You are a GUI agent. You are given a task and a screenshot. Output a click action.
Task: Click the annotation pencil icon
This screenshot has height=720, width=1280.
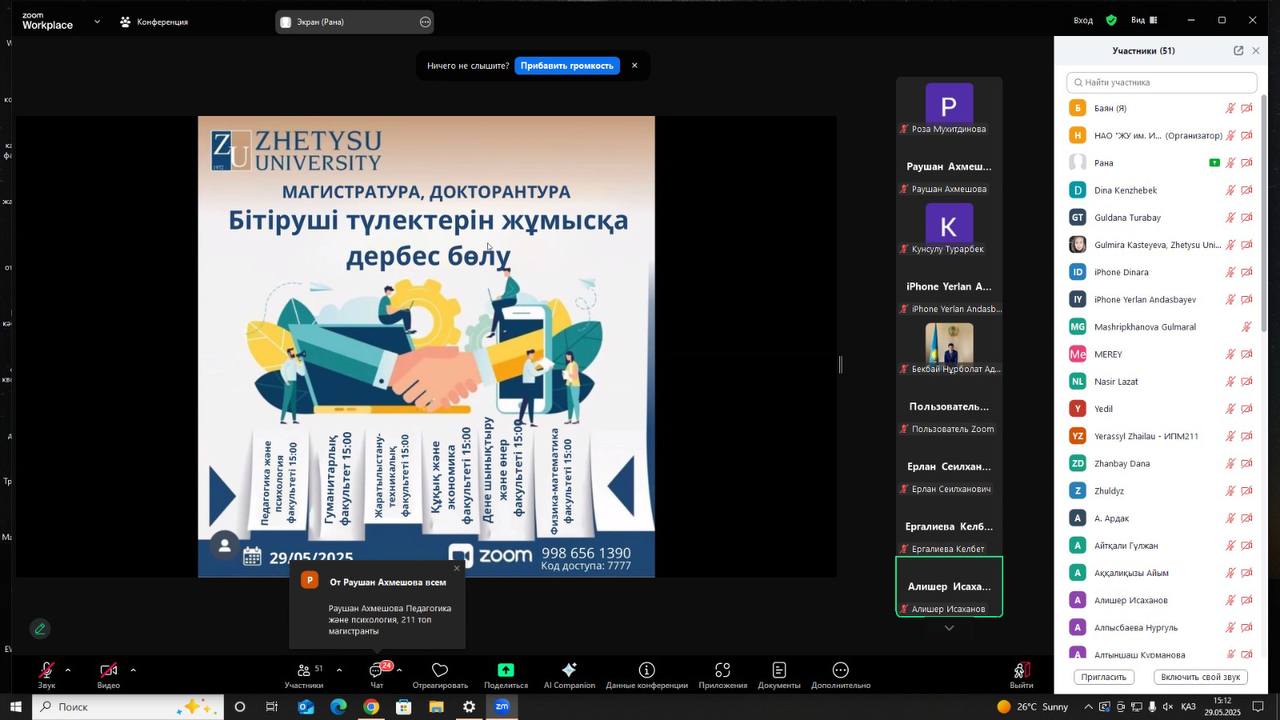click(x=40, y=629)
